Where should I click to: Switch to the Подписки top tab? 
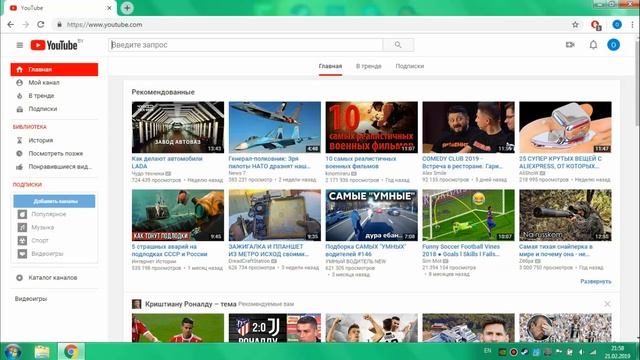coord(409,66)
